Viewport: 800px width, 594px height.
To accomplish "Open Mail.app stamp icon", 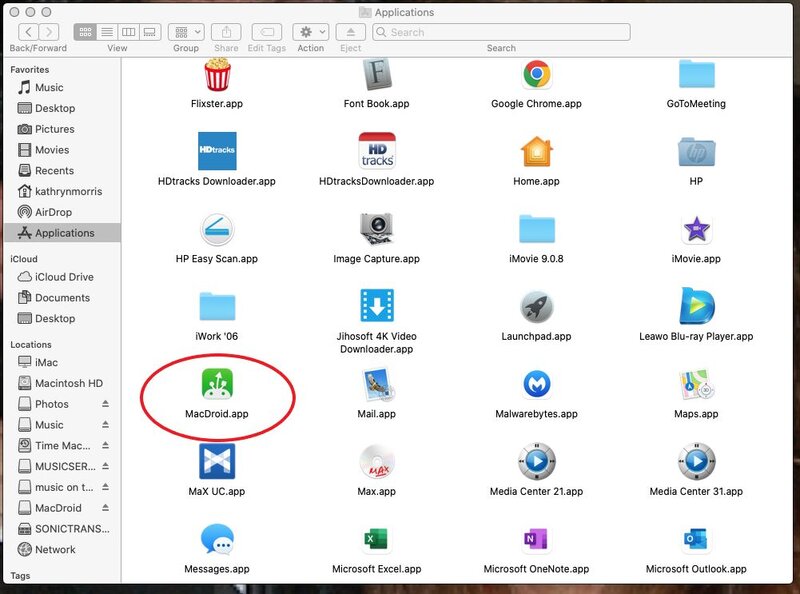I will coord(377,384).
